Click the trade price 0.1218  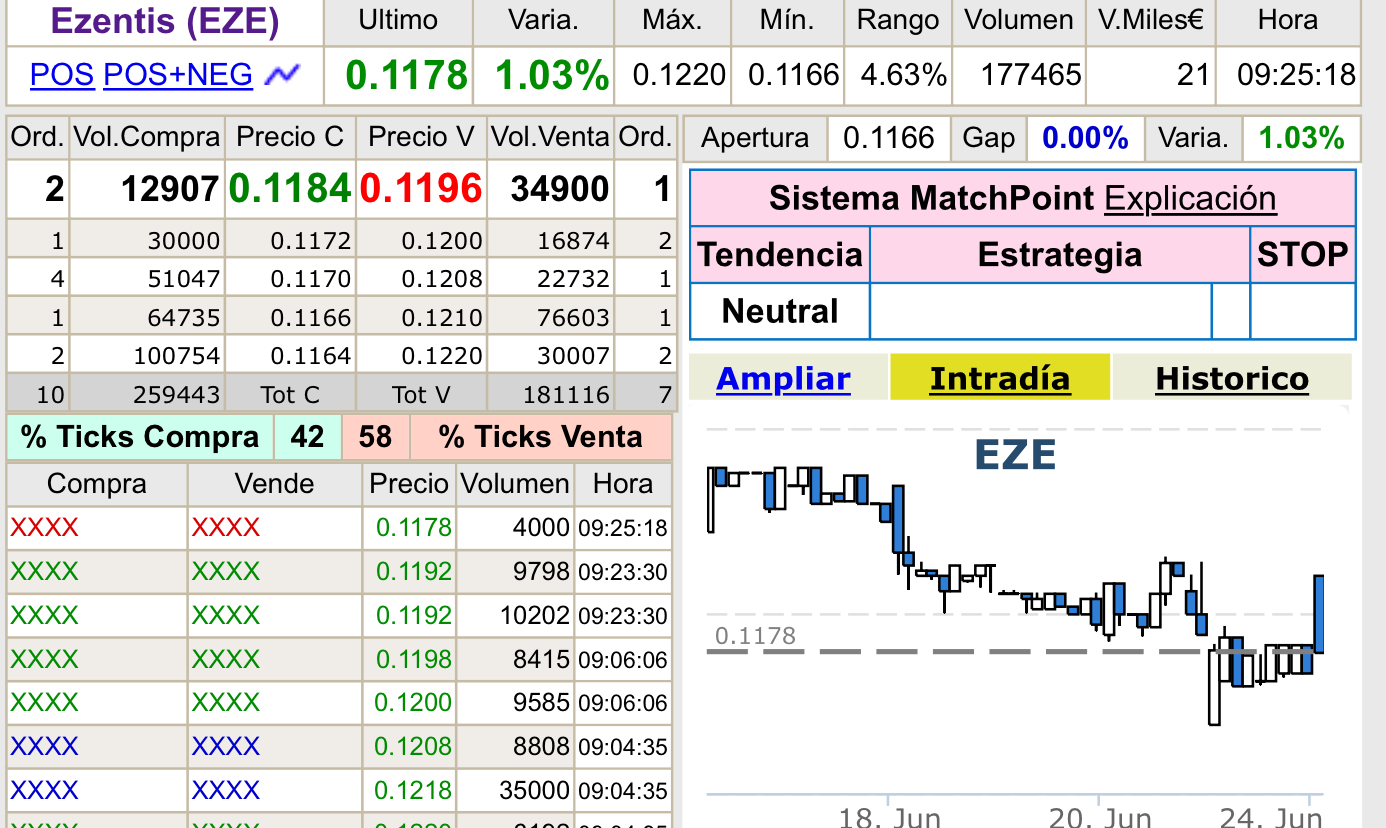tap(414, 790)
